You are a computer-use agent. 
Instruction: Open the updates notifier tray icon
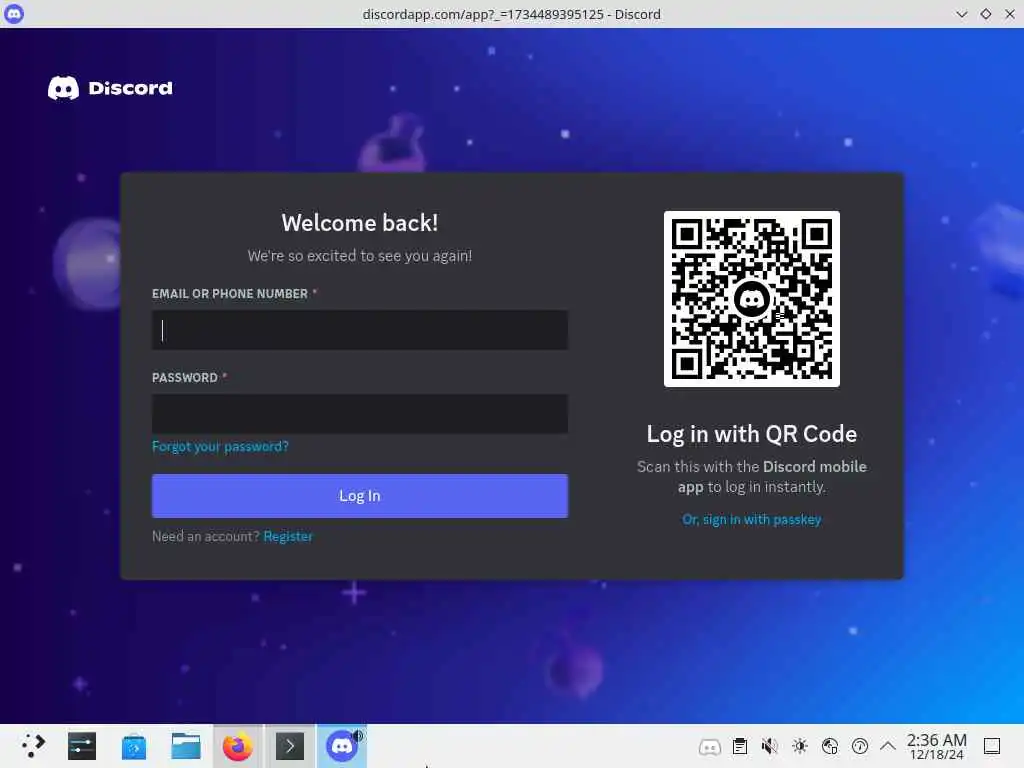pos(860,746)
